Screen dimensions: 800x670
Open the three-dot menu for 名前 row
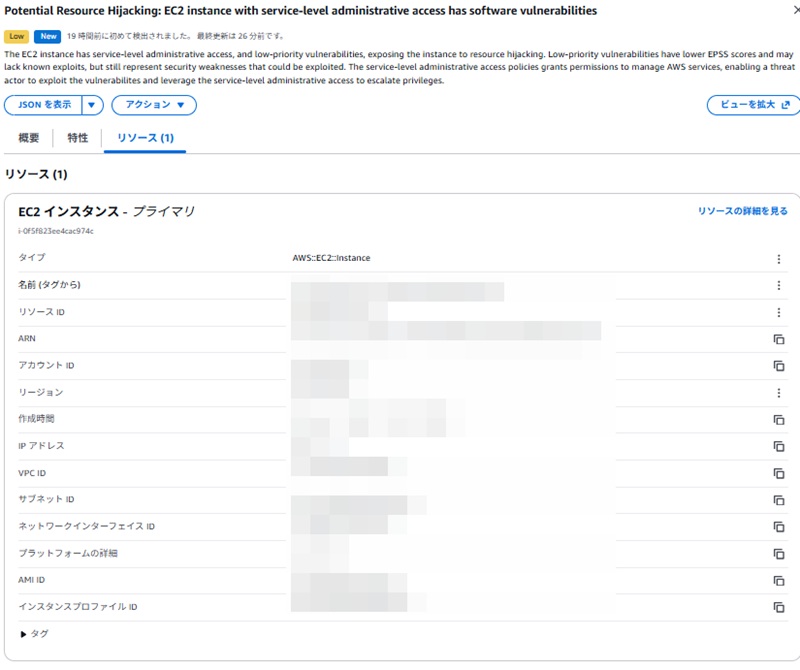pyautogui.click(x=778, y=286)
